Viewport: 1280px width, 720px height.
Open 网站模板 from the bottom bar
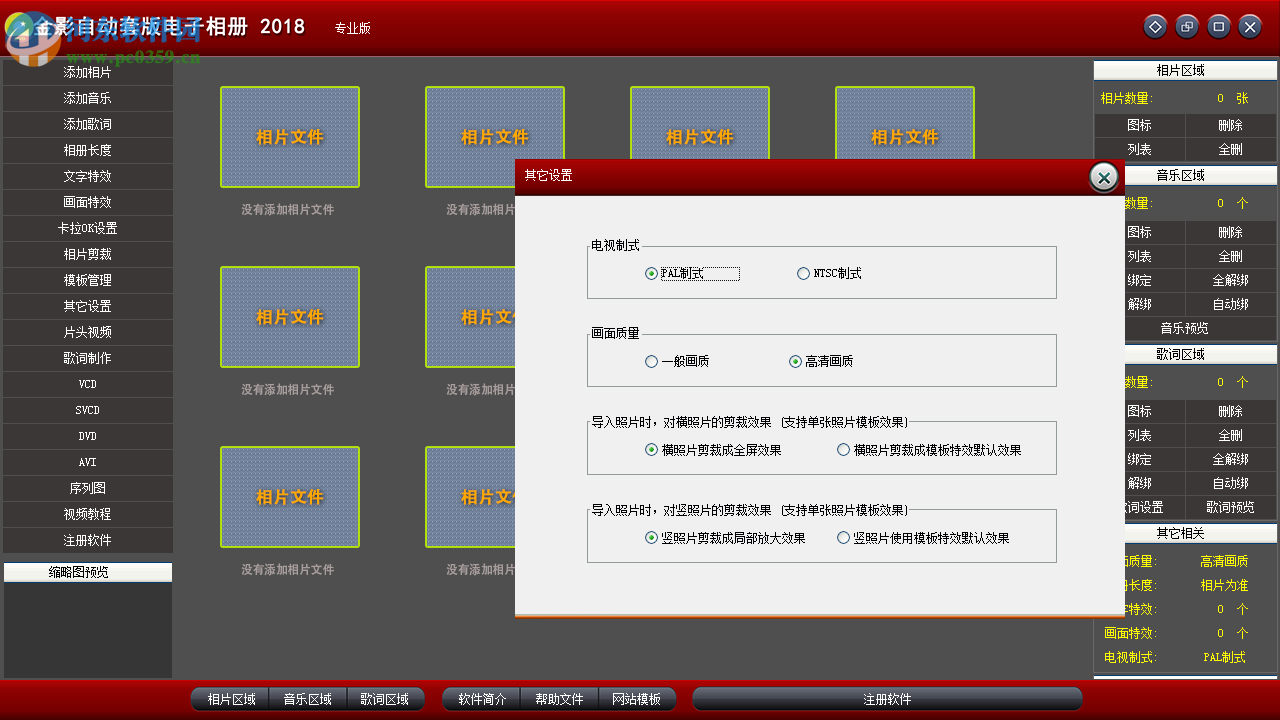637,699
